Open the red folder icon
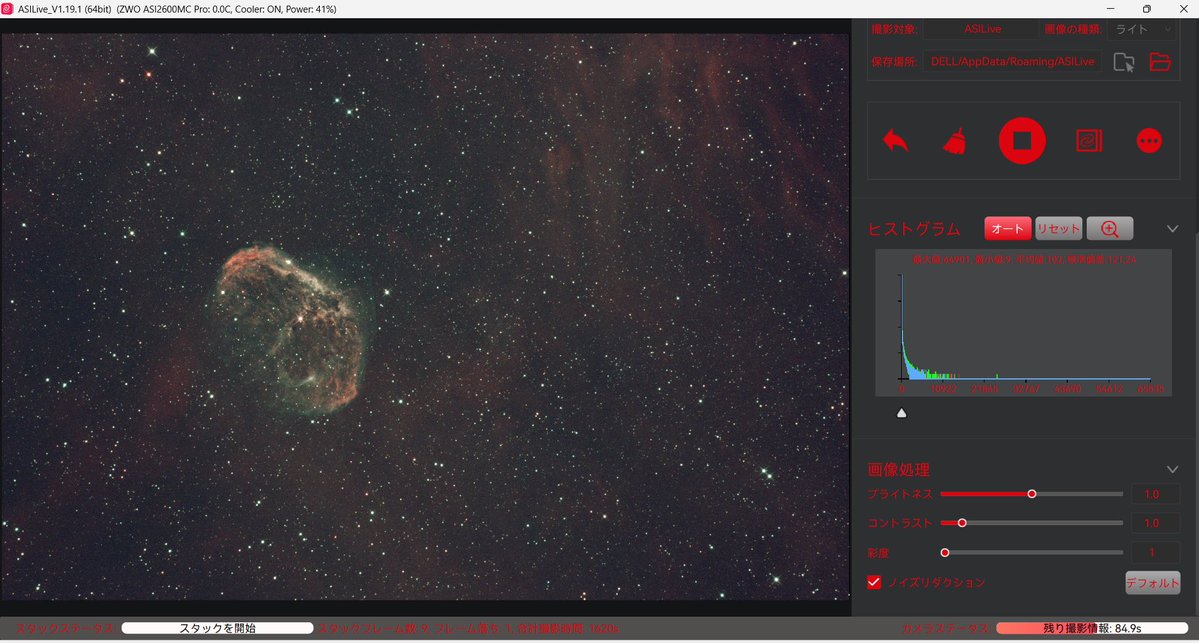This screenshot has width=1199, height=643. click(x=1160, y=62)
